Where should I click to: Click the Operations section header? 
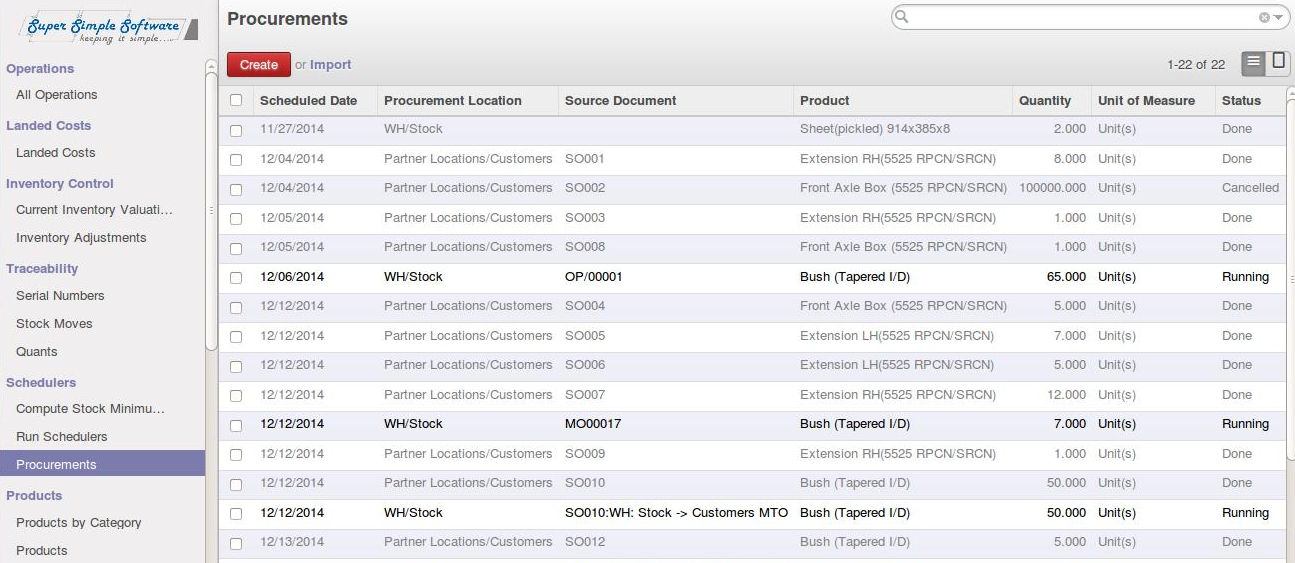click(x=40, y=69)
